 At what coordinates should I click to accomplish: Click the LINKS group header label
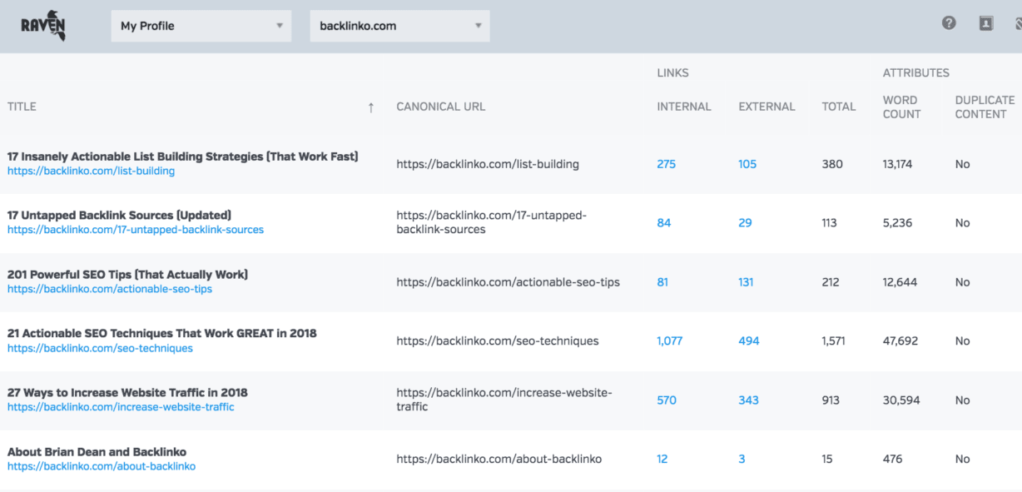tap(673, 73)
